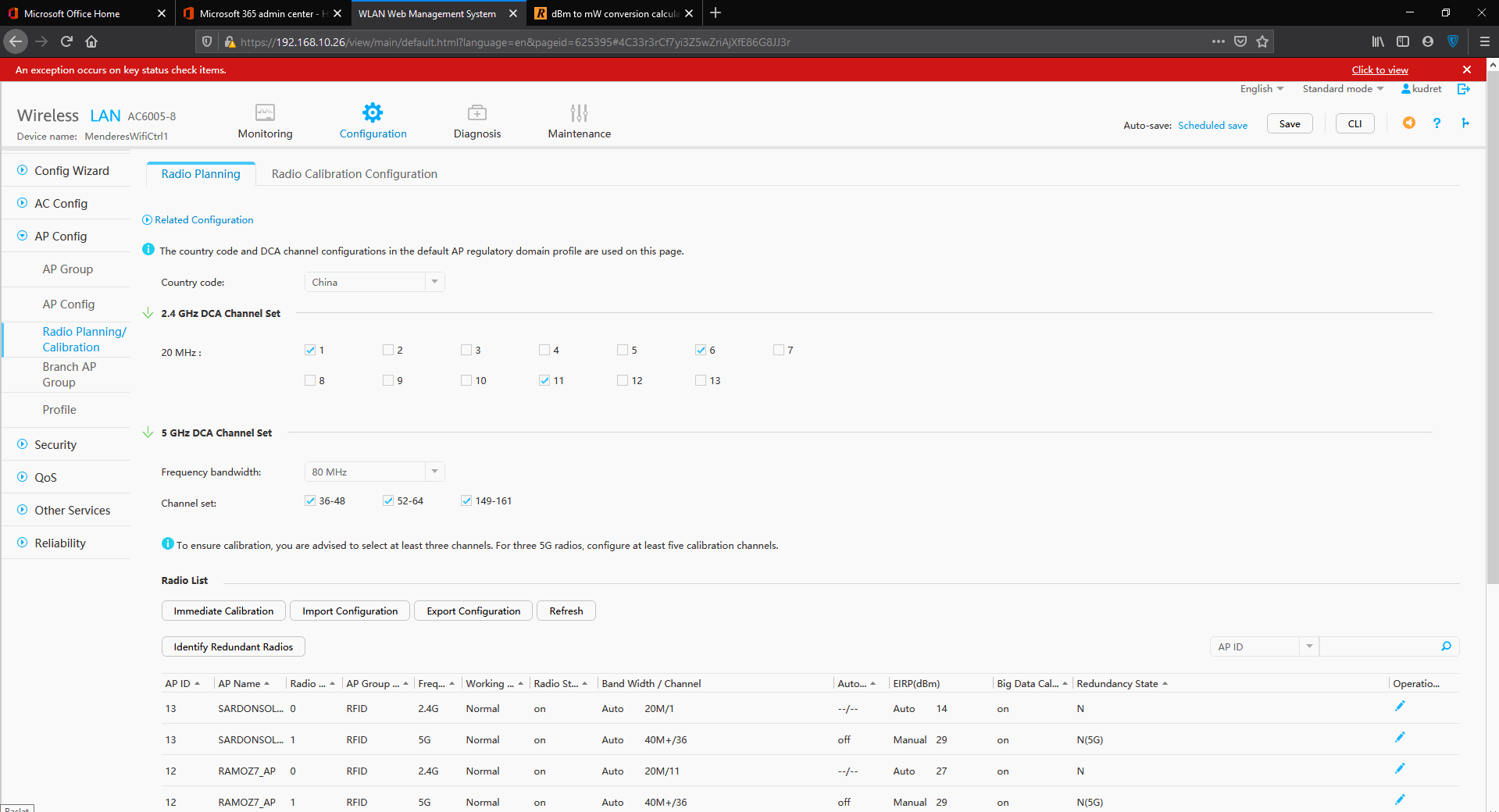Enable 2.4 GHz channel 3 checkbox
Screen dimensions: 1499x812
pyautogui.click(x=466, y=350)
